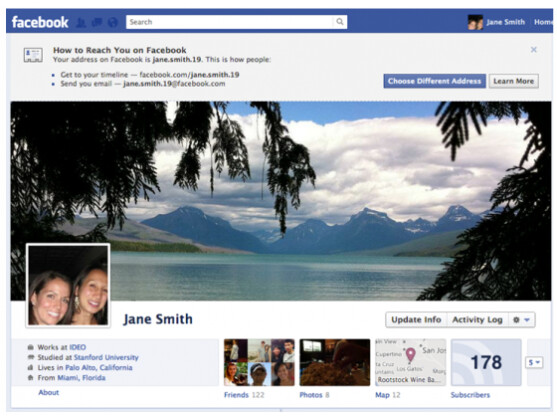Open the friend requests icon
Image resolution: width=557 pixels, height=418 pixels.
coord(81,22)
